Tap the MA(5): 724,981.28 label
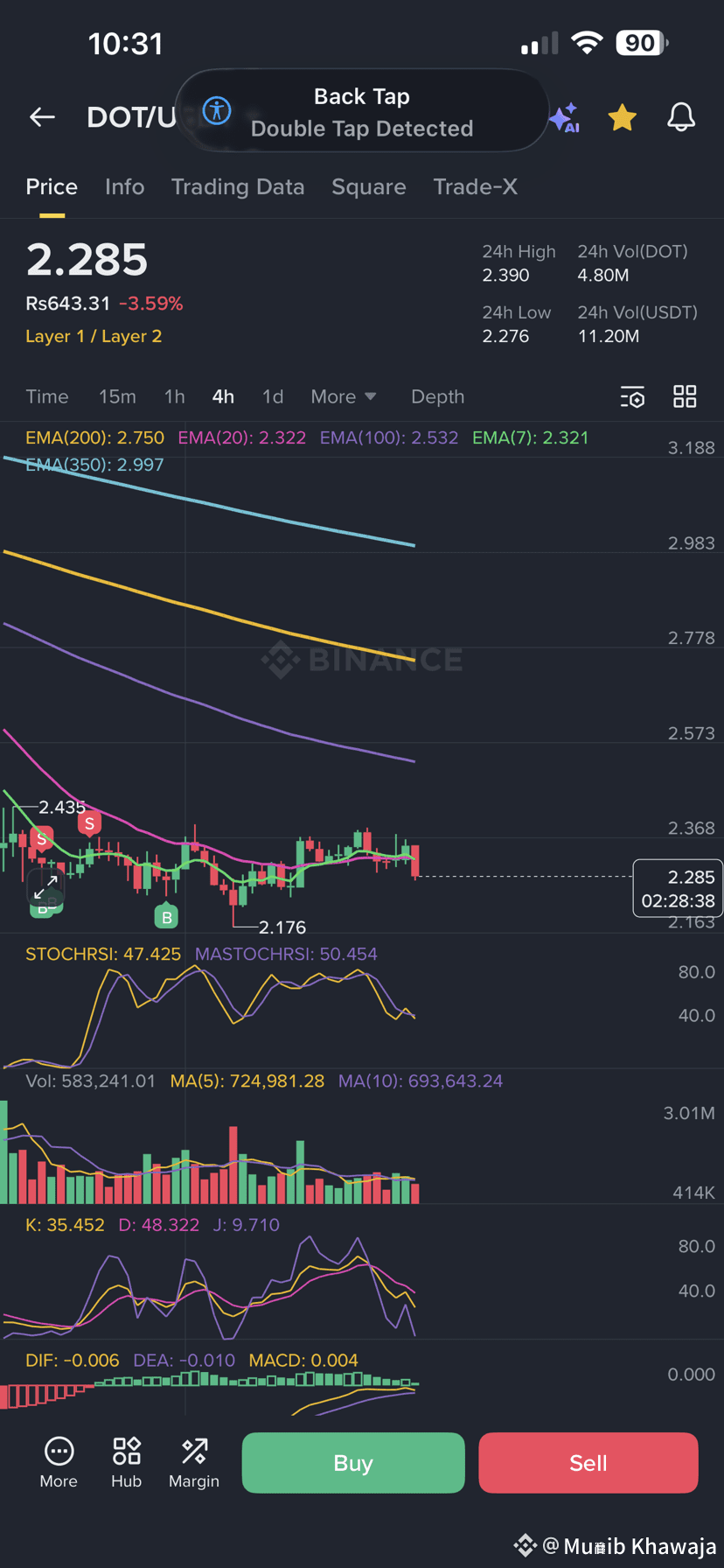This screenshot has width=724, height=1568. (247, 1081)
